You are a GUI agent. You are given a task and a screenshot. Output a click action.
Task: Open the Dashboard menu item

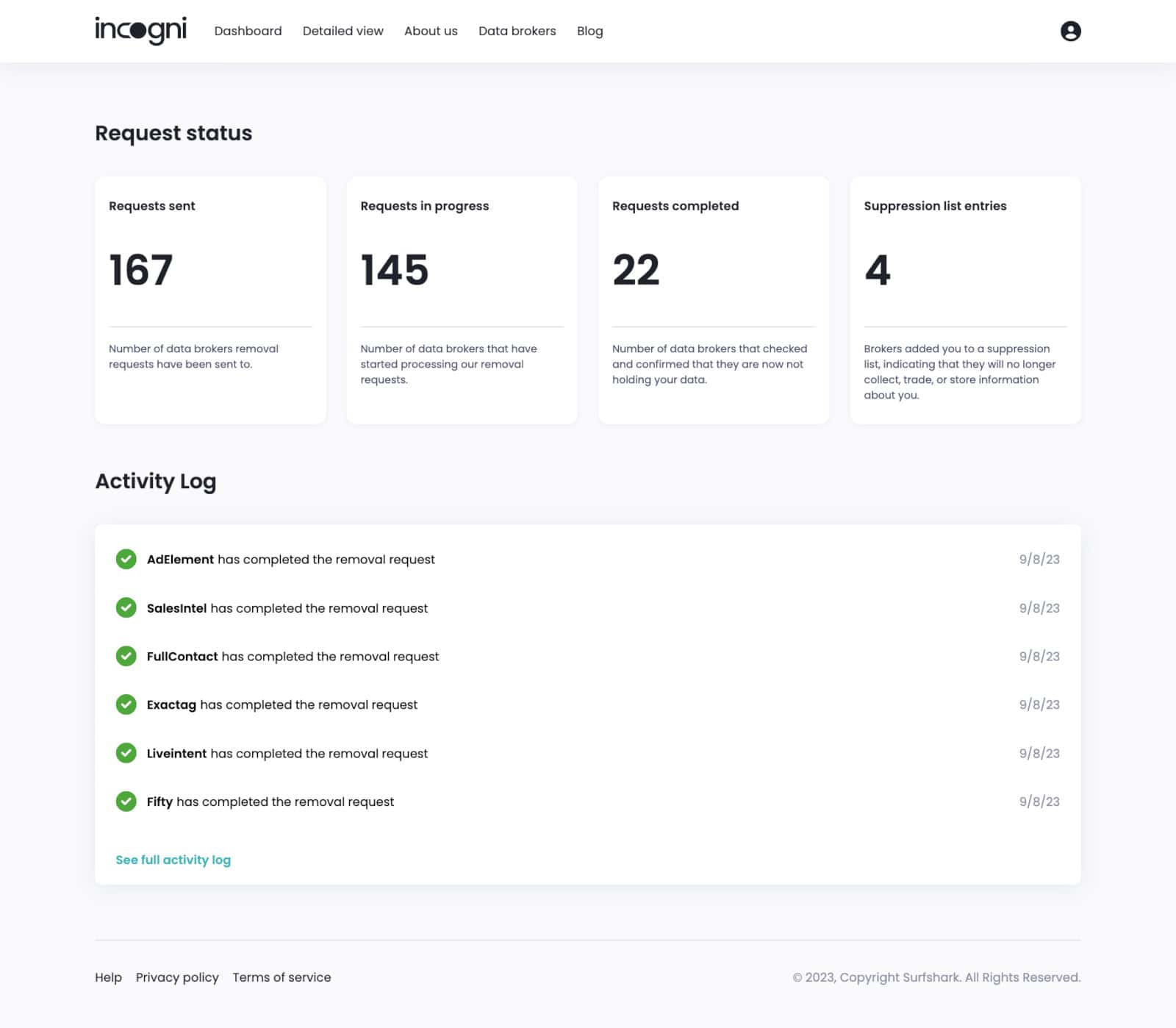click(x=248, y=31)
